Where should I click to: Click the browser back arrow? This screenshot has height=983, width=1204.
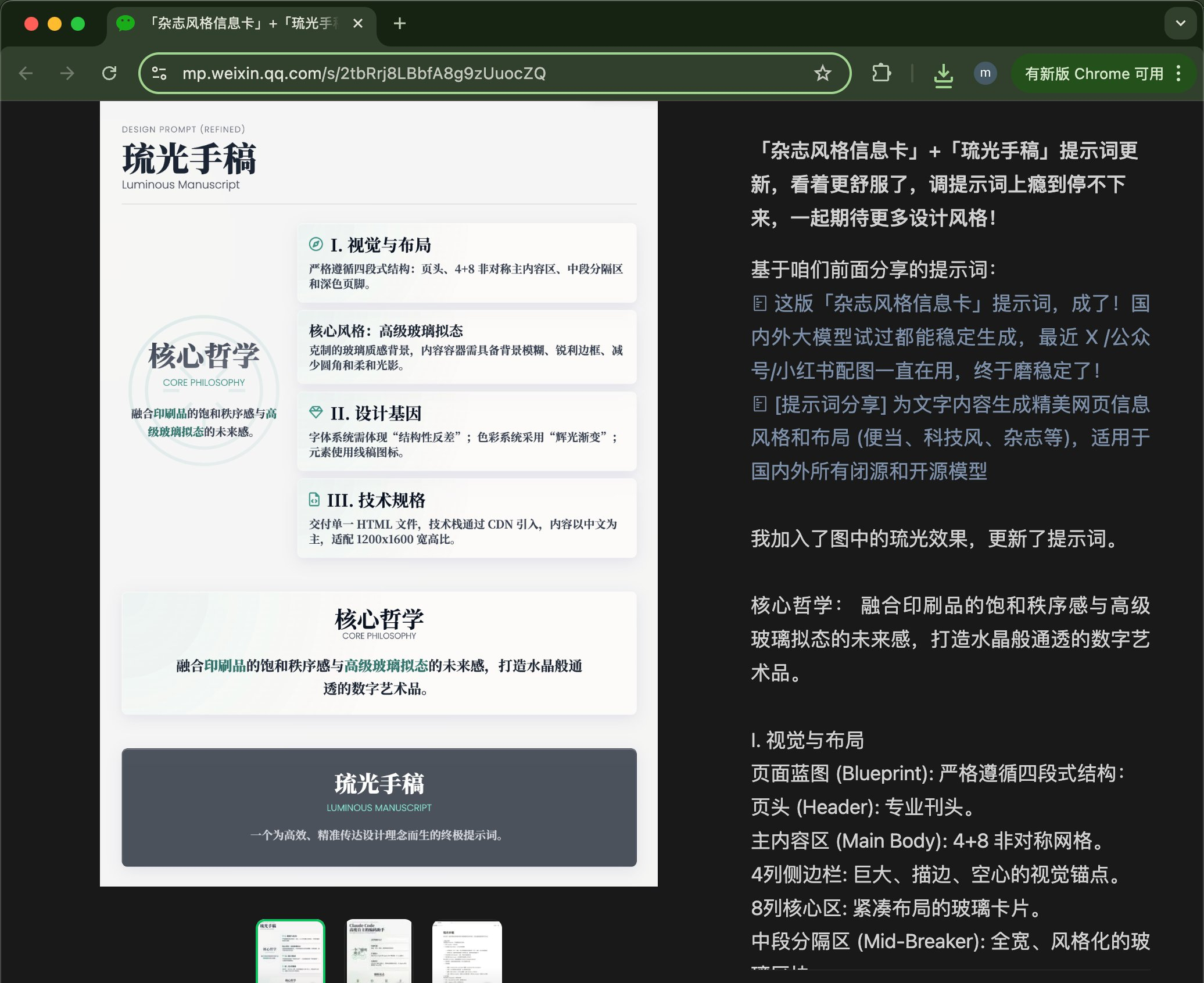26,73
